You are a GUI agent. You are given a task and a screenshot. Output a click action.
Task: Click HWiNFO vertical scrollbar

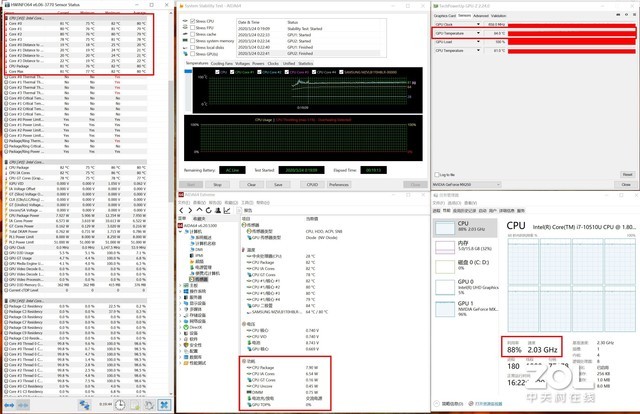tap(171, 141)
